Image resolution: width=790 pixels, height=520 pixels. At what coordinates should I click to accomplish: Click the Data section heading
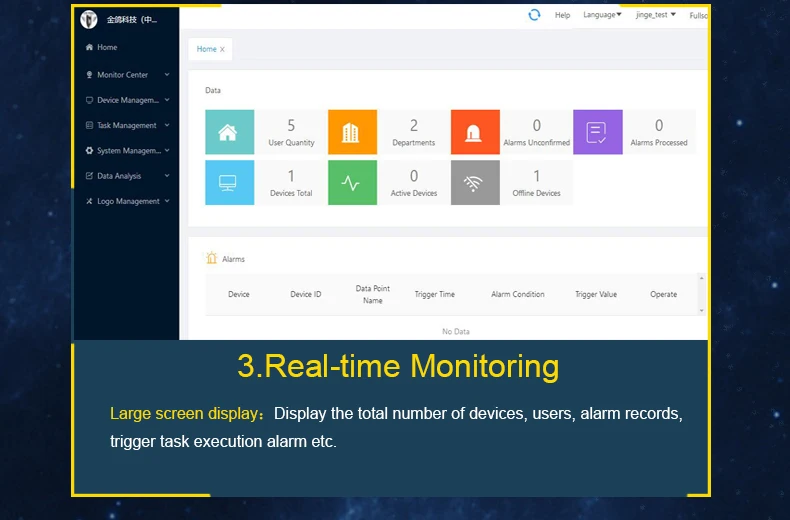[213, 90]
